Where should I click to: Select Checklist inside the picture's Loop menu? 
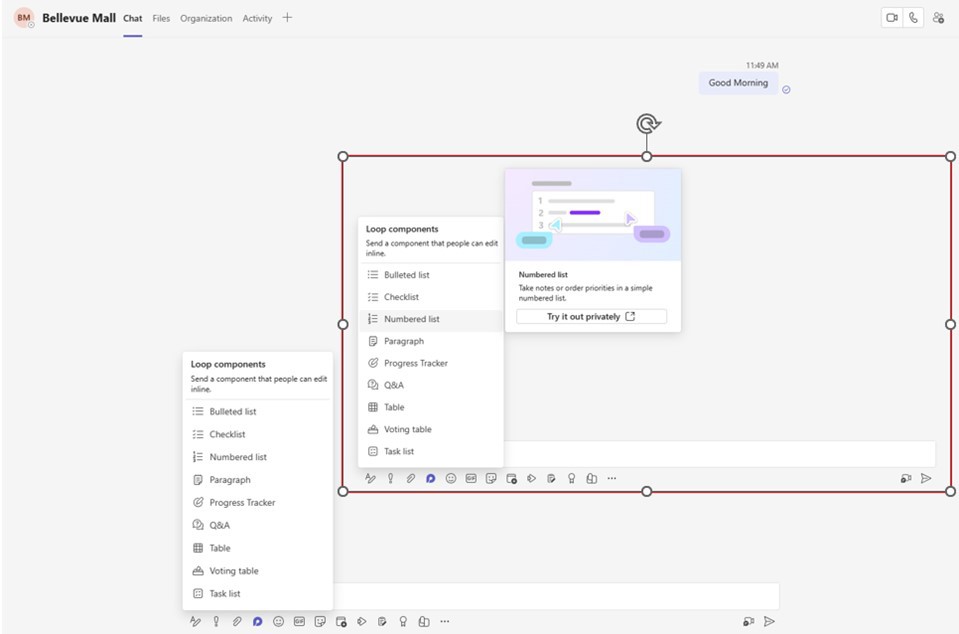coord(431,297)
